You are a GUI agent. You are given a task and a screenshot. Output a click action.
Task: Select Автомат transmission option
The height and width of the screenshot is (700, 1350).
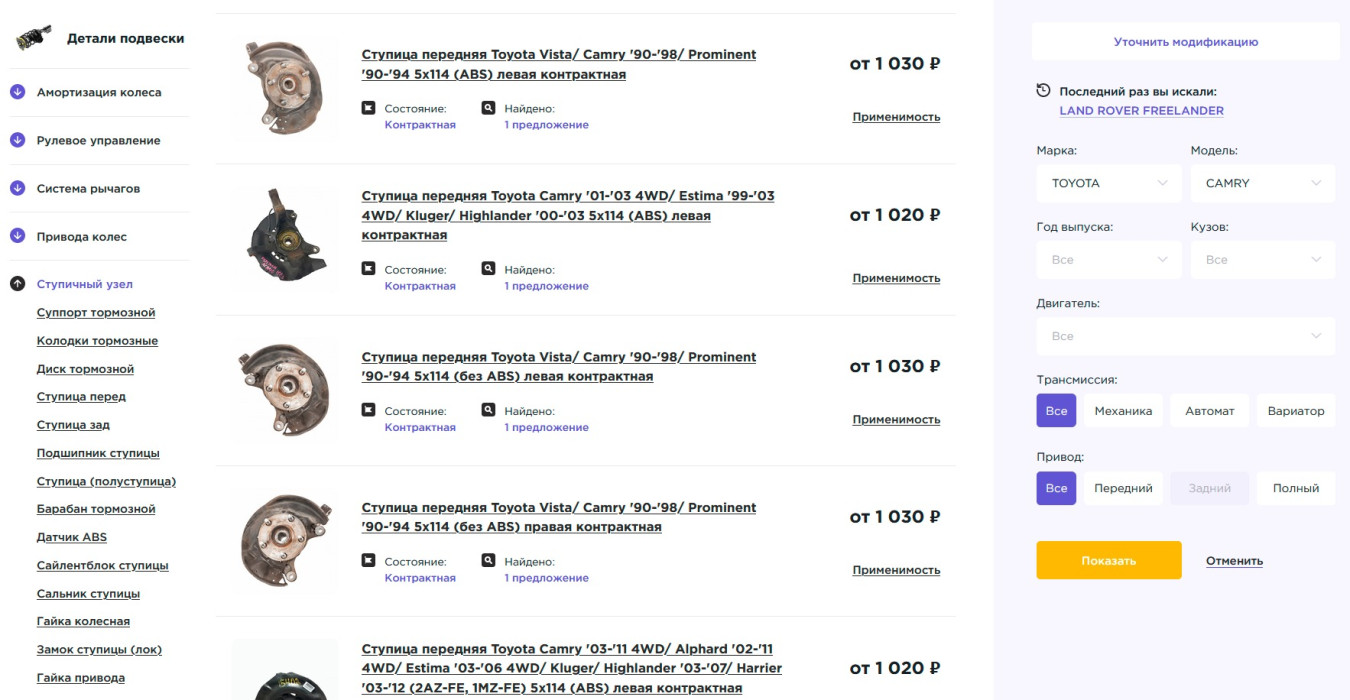[x=1209, y=411]
